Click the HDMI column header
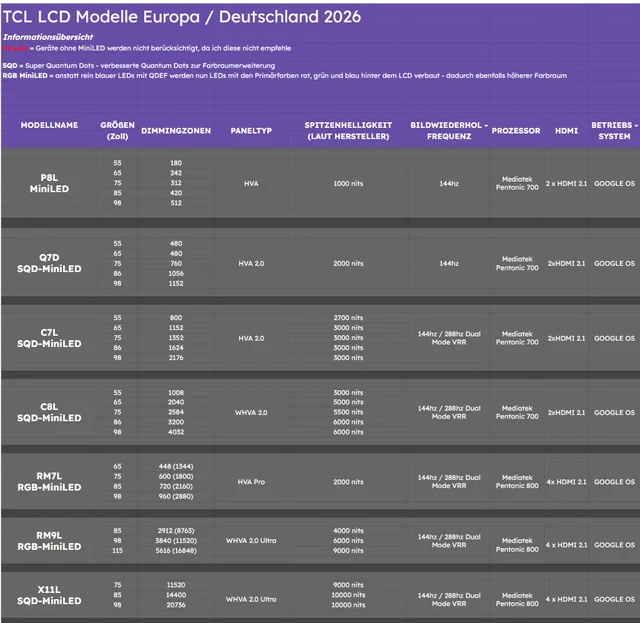 point(566,131)
